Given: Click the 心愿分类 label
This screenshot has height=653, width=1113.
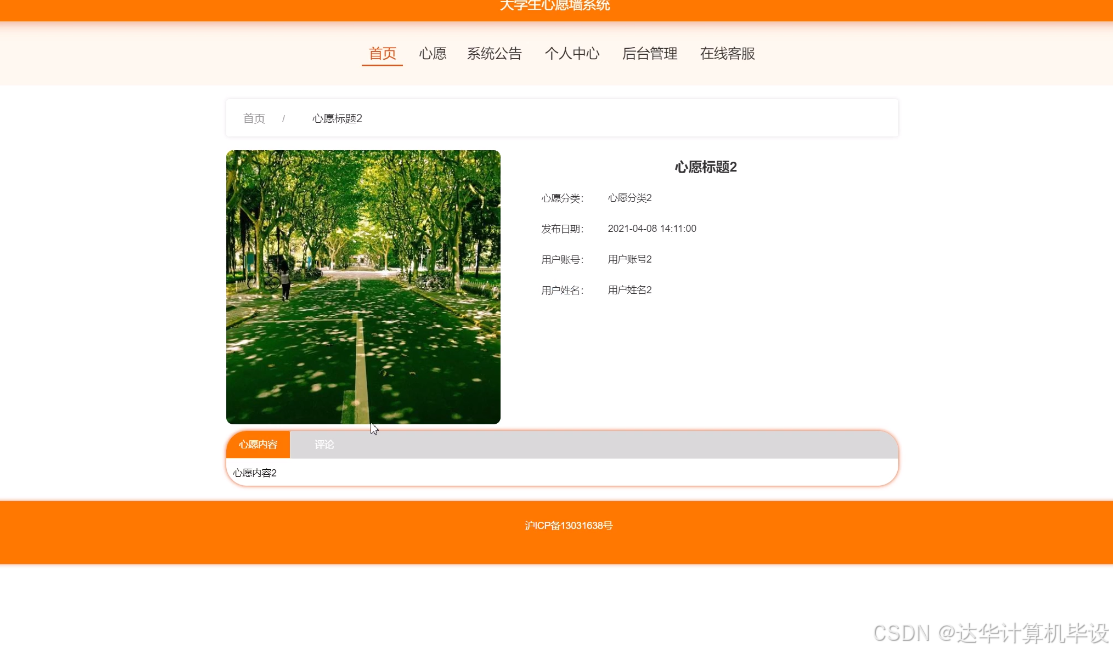Looking at the screenshot, I should [562, 198].
